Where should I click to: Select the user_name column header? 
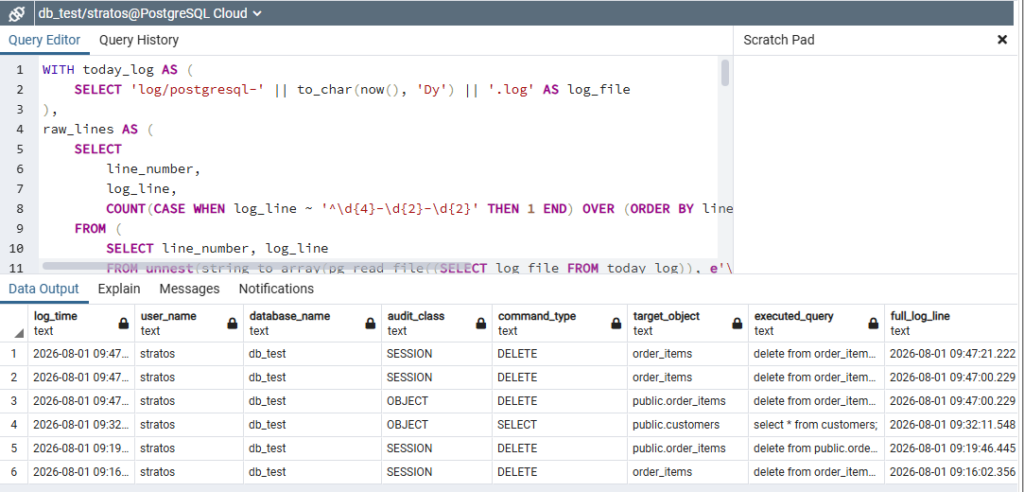coord(189,323)
